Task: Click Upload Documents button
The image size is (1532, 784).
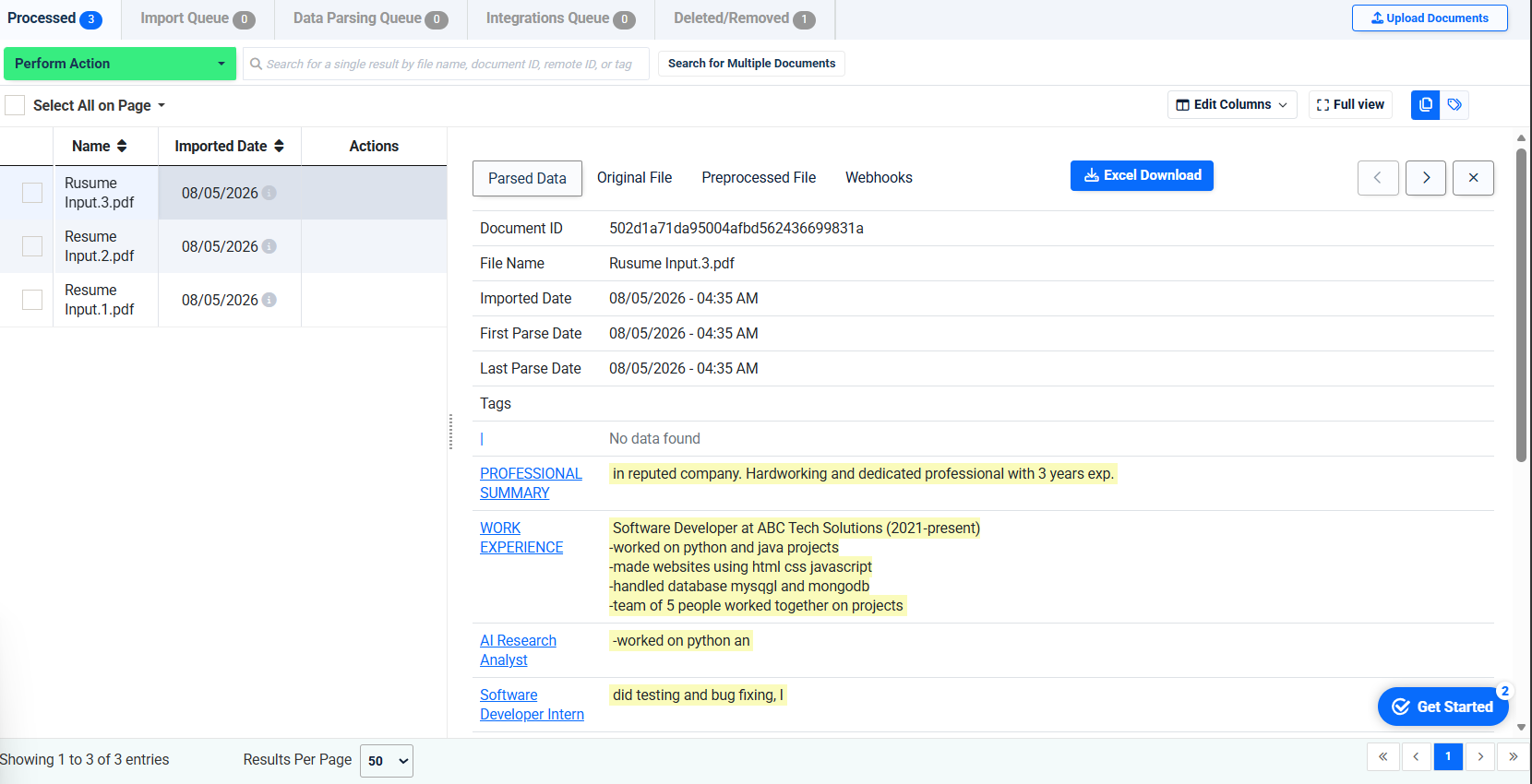Action: 1430,18
